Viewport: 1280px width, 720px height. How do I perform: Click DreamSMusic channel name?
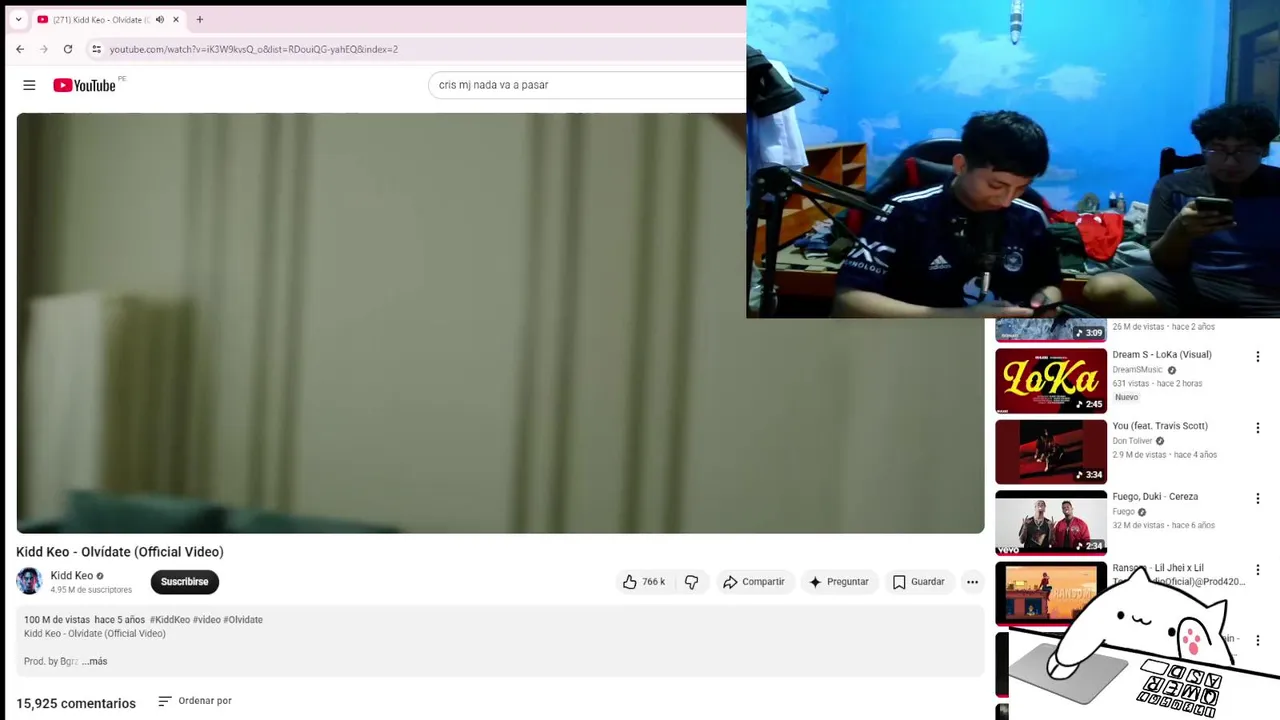[x=1138, y=370]
